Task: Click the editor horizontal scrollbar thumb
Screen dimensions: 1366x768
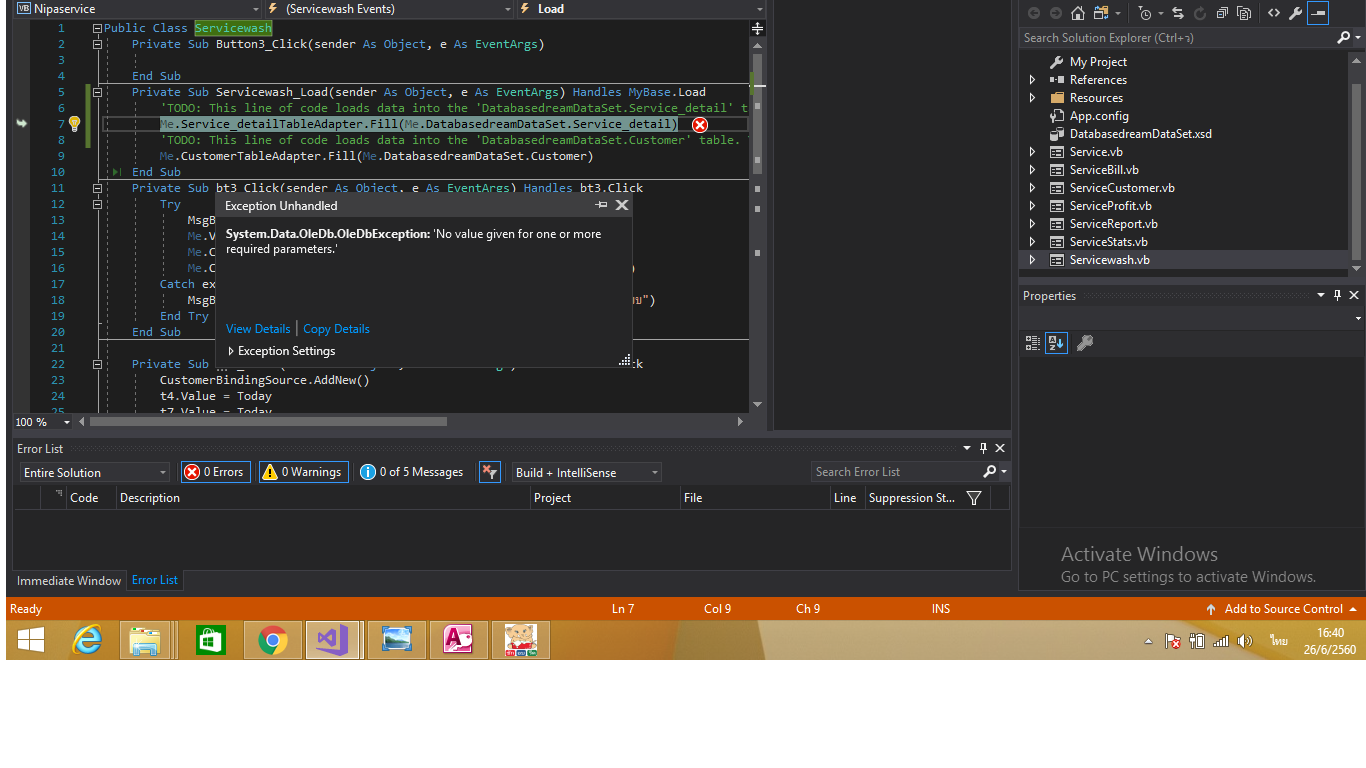Action: pos(268,422)
